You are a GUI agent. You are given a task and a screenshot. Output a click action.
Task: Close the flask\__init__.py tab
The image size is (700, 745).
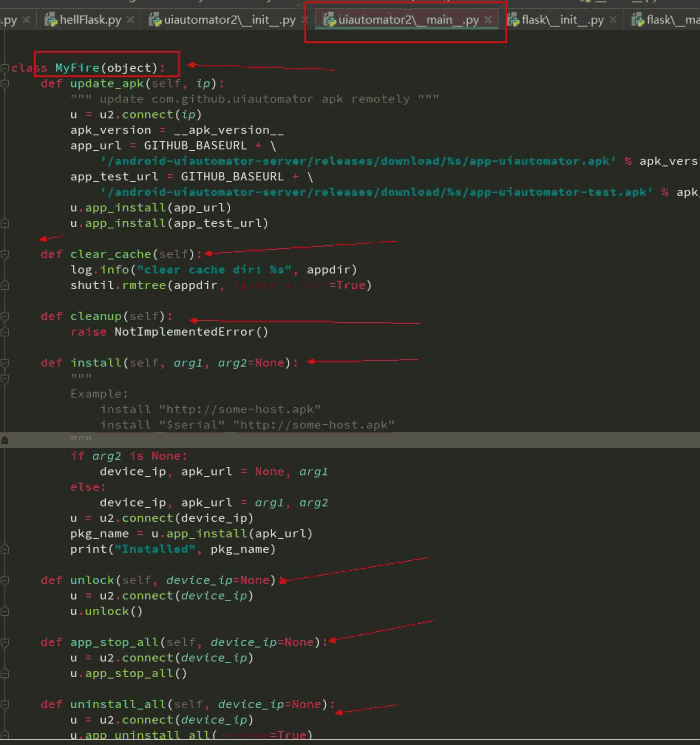(613, 20)
